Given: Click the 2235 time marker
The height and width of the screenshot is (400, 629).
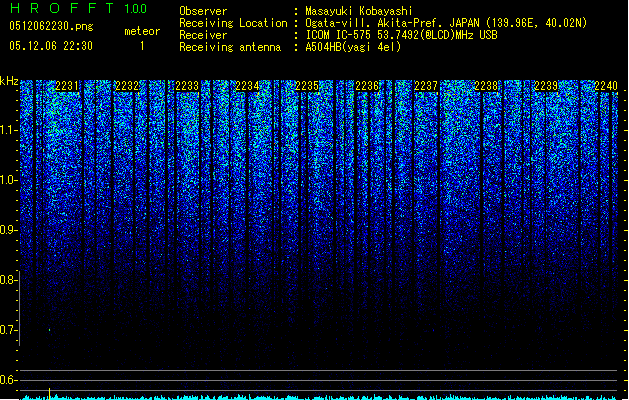Looking at the screenshot, I should 307,86.
